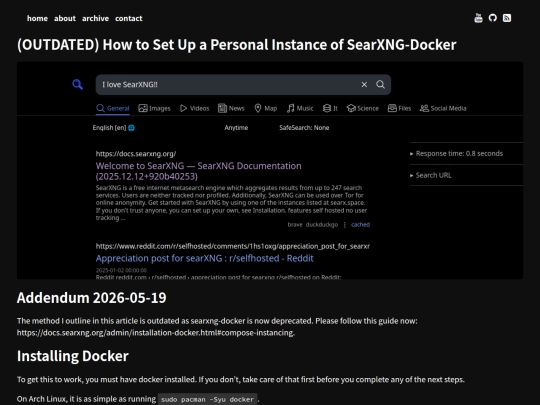Click the https://docs.searxng.org/ result URL
This screenshot has height=405, width=540.
[136, 154]
